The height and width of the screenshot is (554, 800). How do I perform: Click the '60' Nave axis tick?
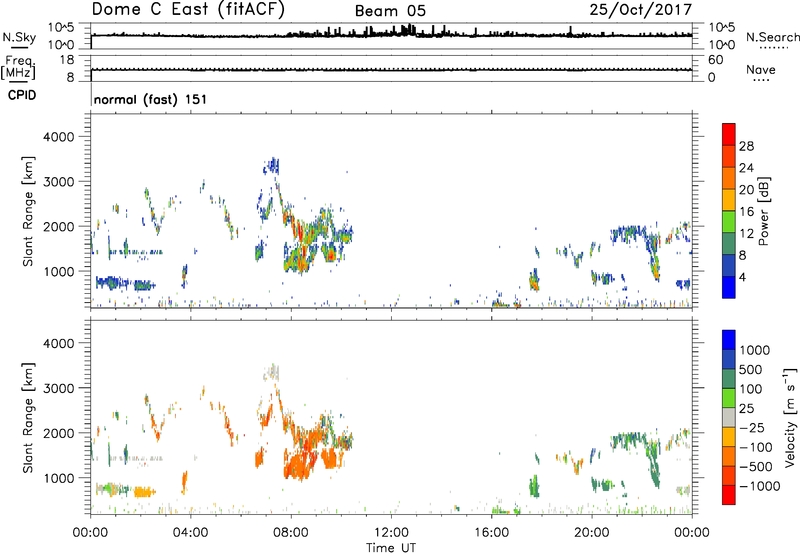715,60
